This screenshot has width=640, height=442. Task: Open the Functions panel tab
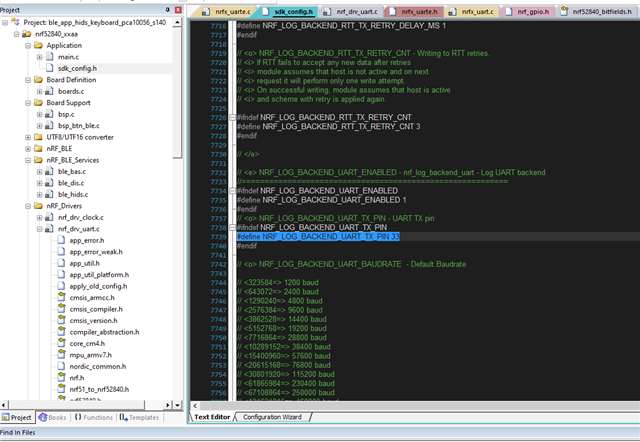click(x=93, y=418)
